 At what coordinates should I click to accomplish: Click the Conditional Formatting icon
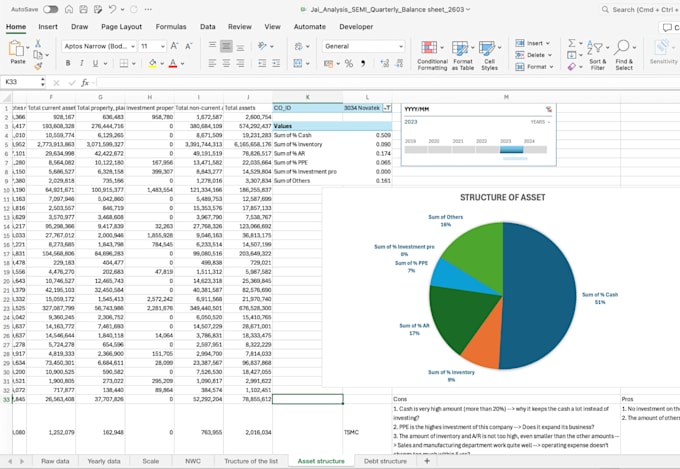tap(429, 47)
